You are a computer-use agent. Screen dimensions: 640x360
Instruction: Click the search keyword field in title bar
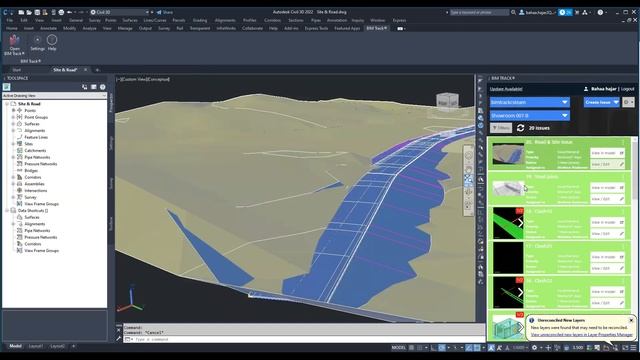pyautogui.click(x=479, y=12)
